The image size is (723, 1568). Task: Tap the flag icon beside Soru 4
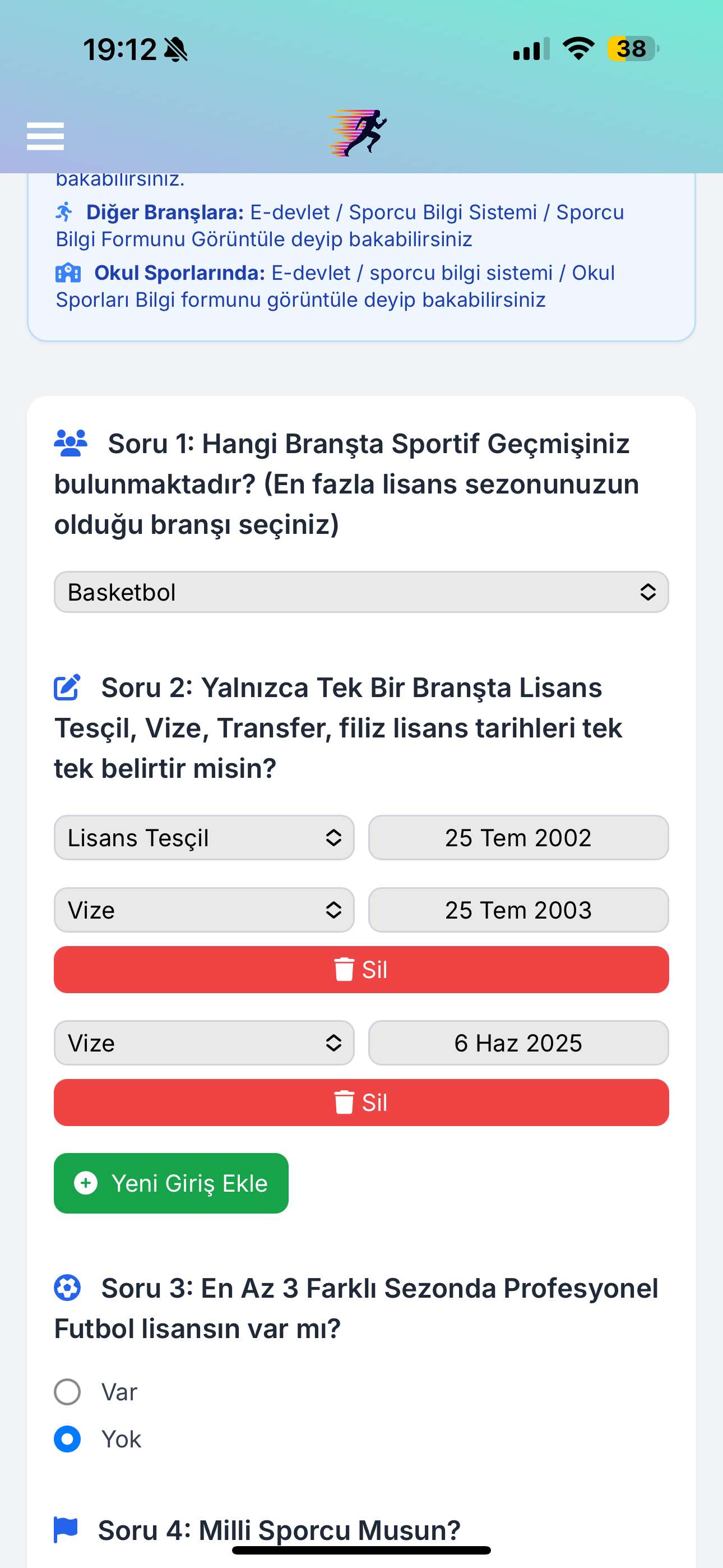[66, 1530]
